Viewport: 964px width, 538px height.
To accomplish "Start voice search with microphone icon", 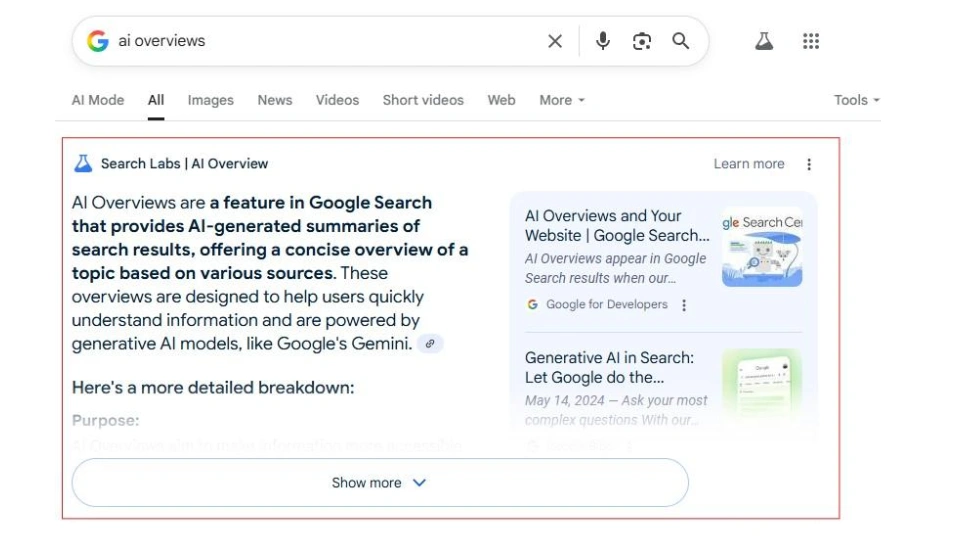I will coord(602,41).
